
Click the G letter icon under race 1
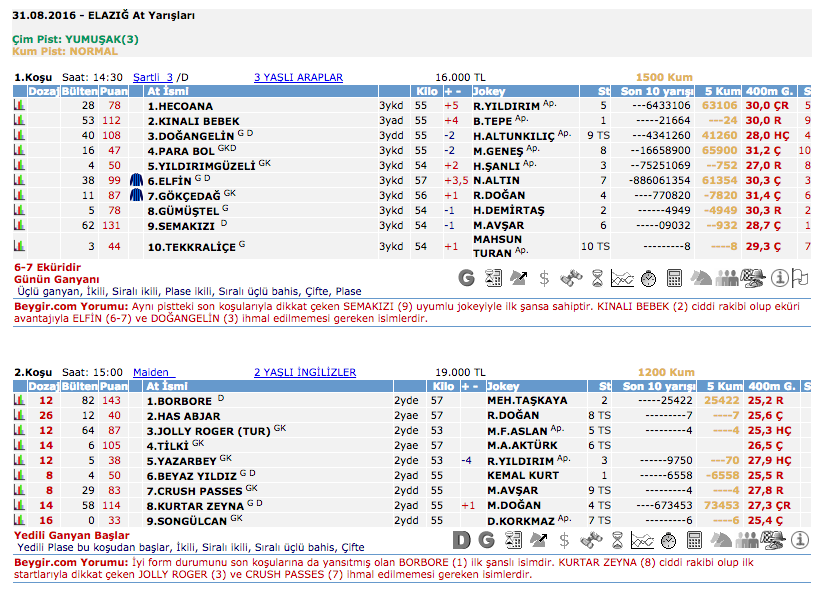coord(466,278)
